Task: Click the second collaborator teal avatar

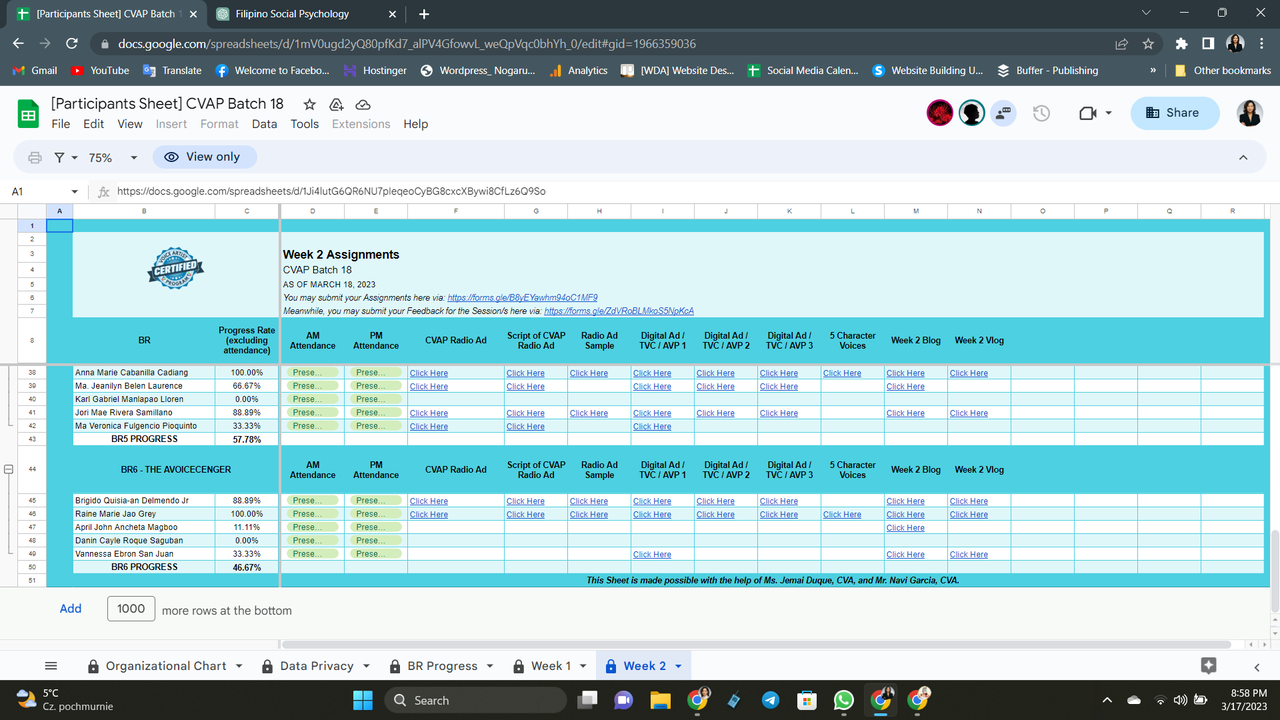Action: 972,113
